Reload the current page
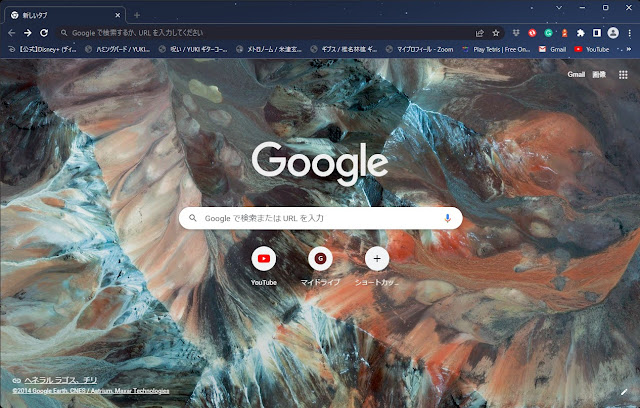Viewport: 640px width, 408px height. [44, 33]
